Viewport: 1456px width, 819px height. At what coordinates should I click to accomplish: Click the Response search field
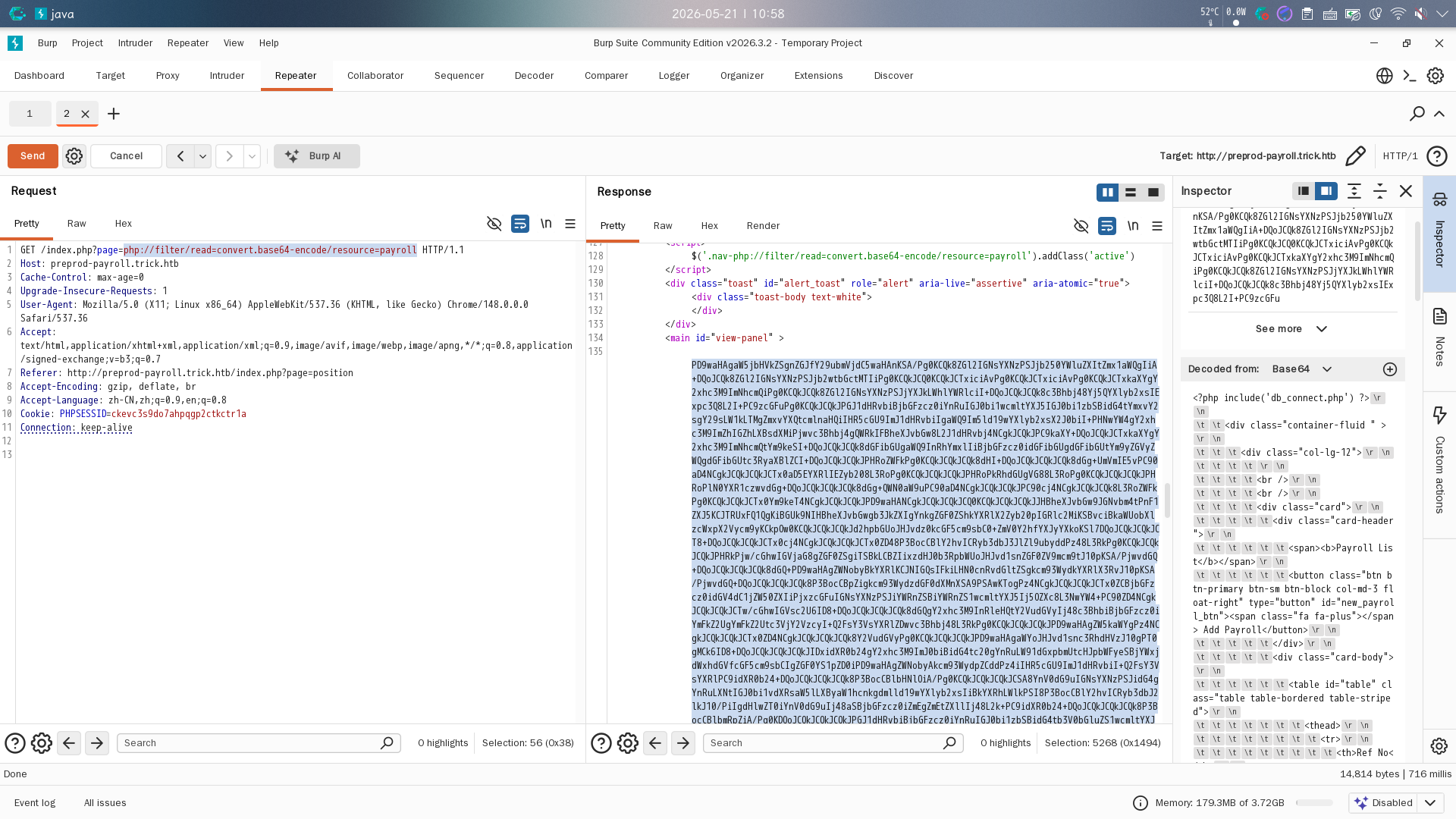[x=833, y=743]
